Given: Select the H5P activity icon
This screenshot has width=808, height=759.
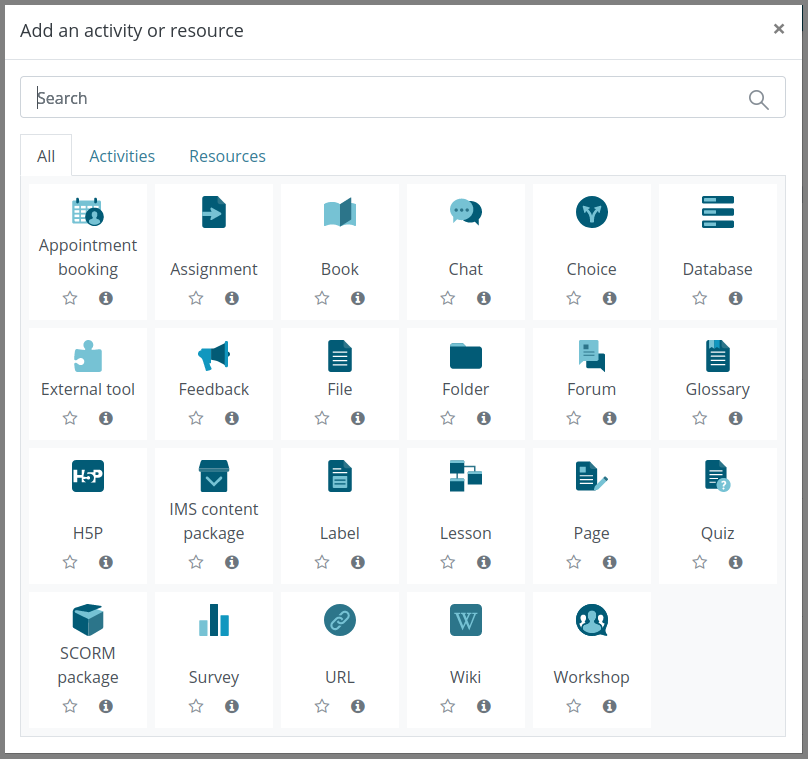Looking at the screenshot, I should point(88,476).
